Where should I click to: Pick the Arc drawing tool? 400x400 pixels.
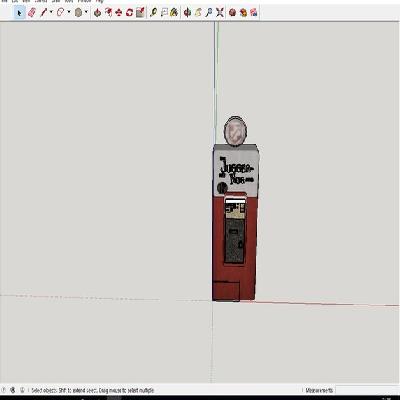[x=60, y=13]
